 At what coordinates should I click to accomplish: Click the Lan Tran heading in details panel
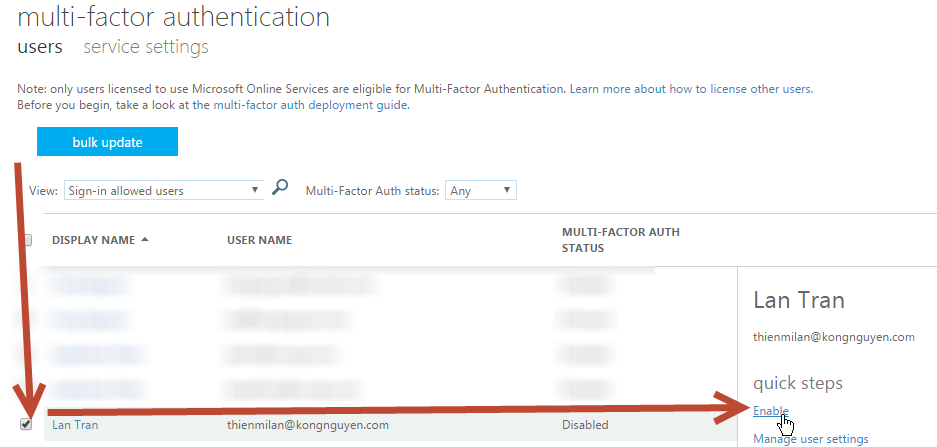pos(799,300)
